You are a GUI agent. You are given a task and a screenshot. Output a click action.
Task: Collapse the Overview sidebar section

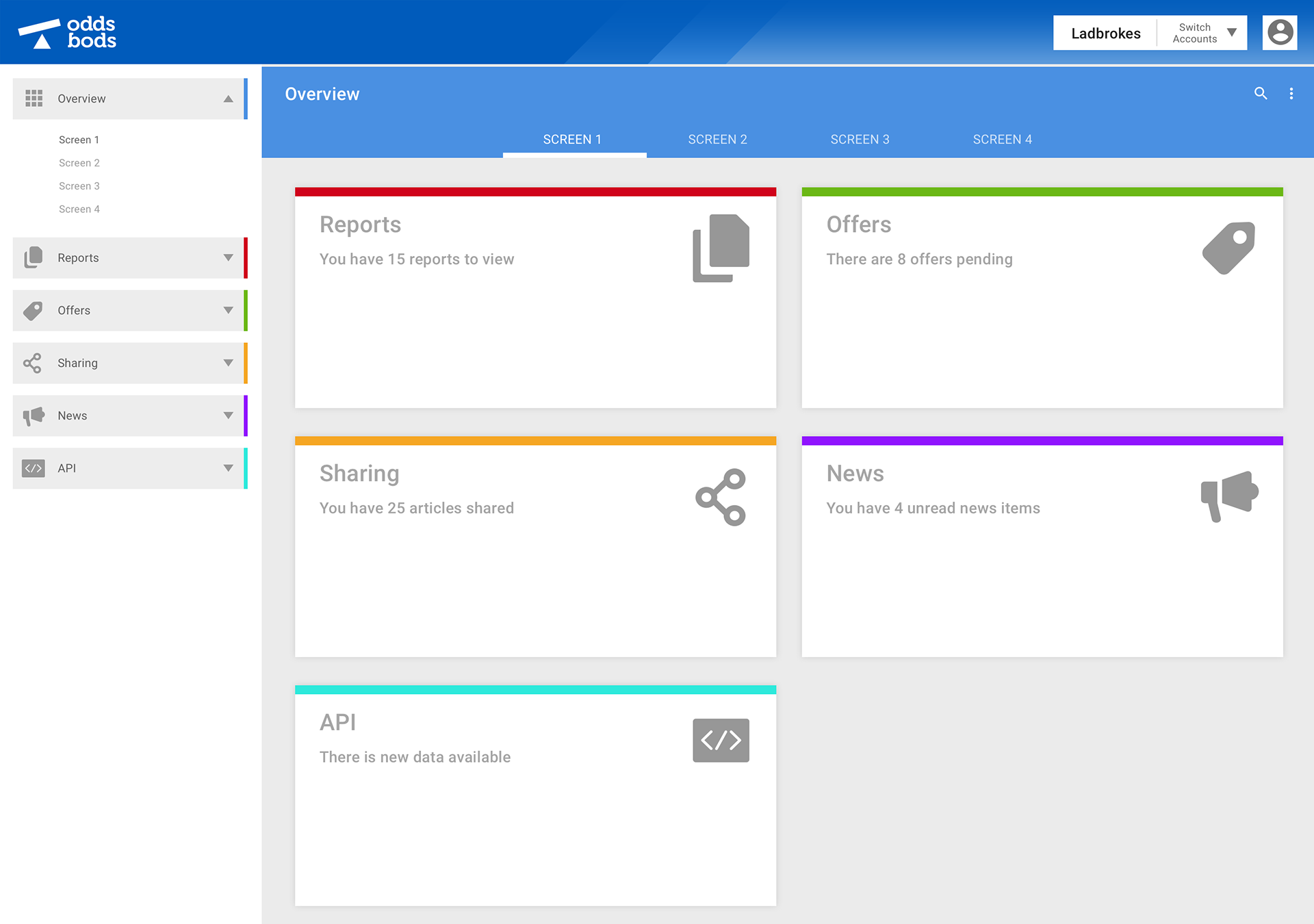(228, 99)
